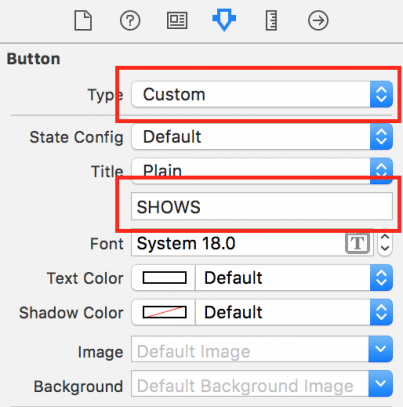
Task: Open the Text Color Default dropdown
Action: tap(294, 278)
